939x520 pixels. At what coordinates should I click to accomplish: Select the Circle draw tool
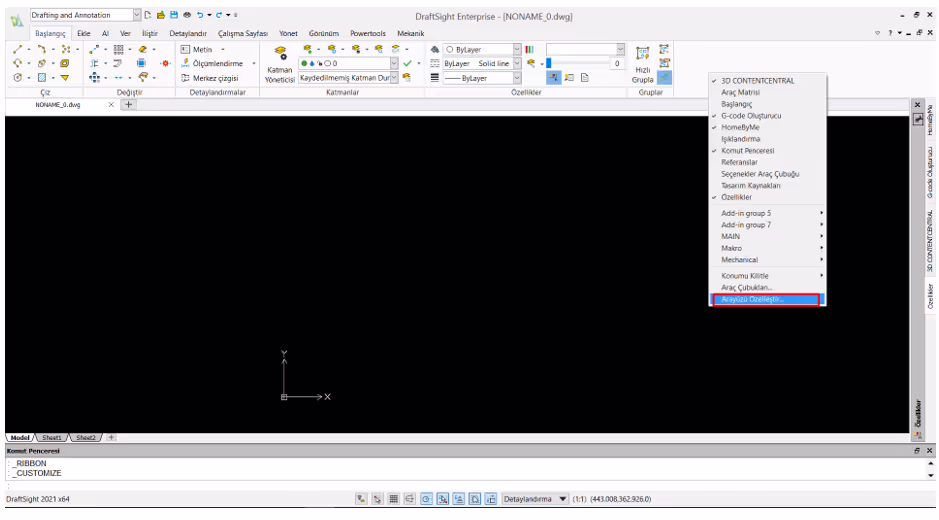17,77
